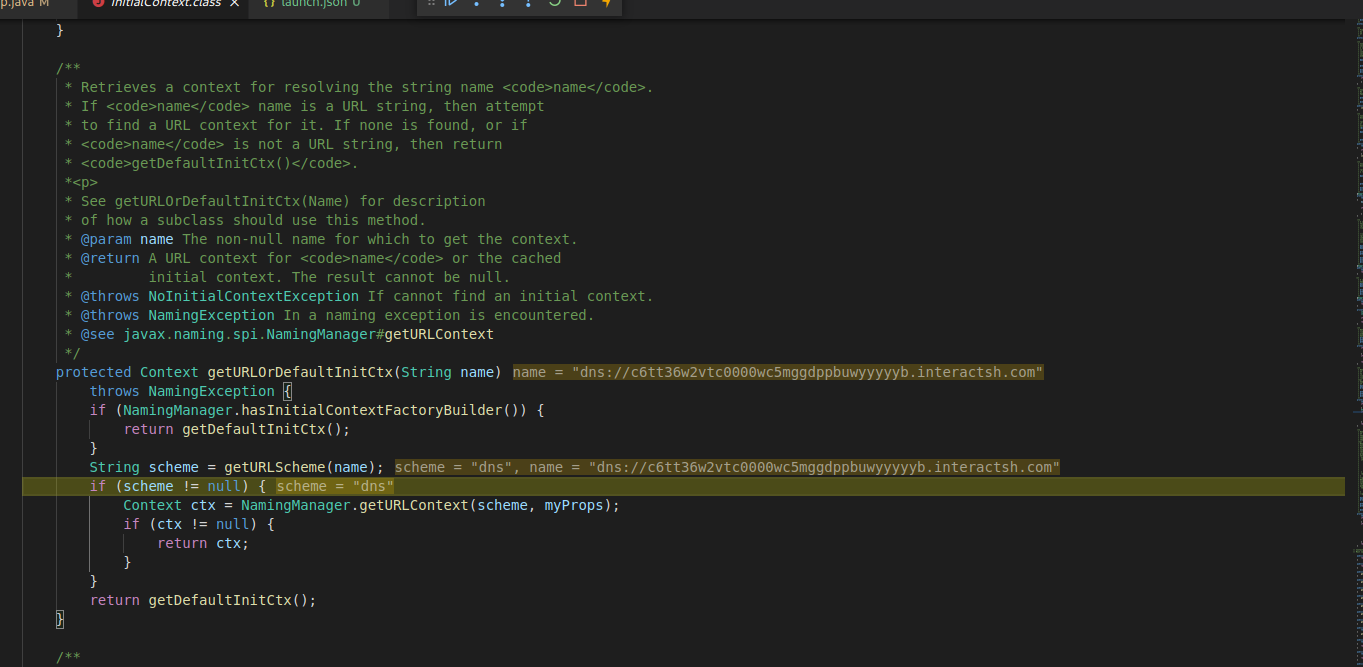Click myProps argument
The image size is (1363, 667).
(x=574, y=505)
